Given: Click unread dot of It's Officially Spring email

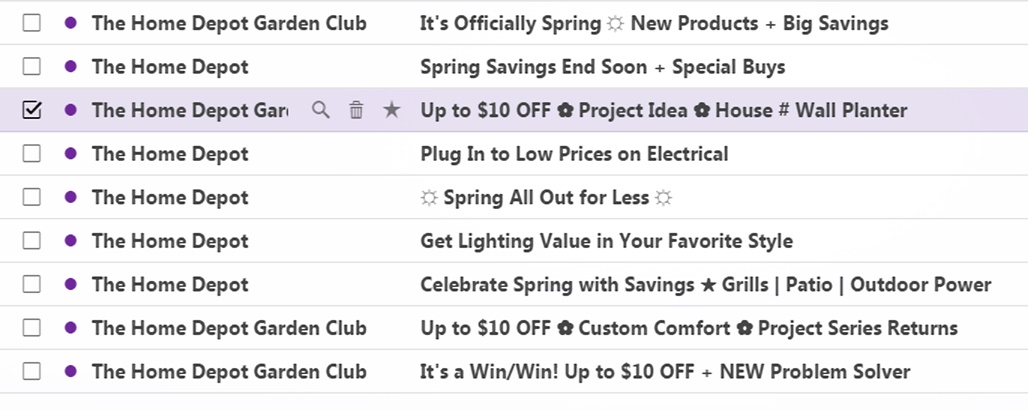Looking at the screenshot, I should 70,23.
